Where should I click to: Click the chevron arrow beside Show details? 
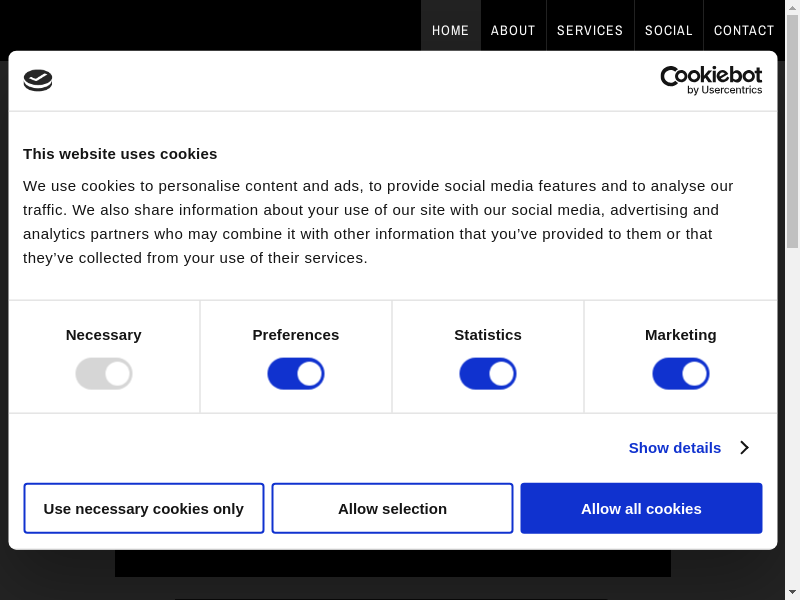[x=744, y=448]
